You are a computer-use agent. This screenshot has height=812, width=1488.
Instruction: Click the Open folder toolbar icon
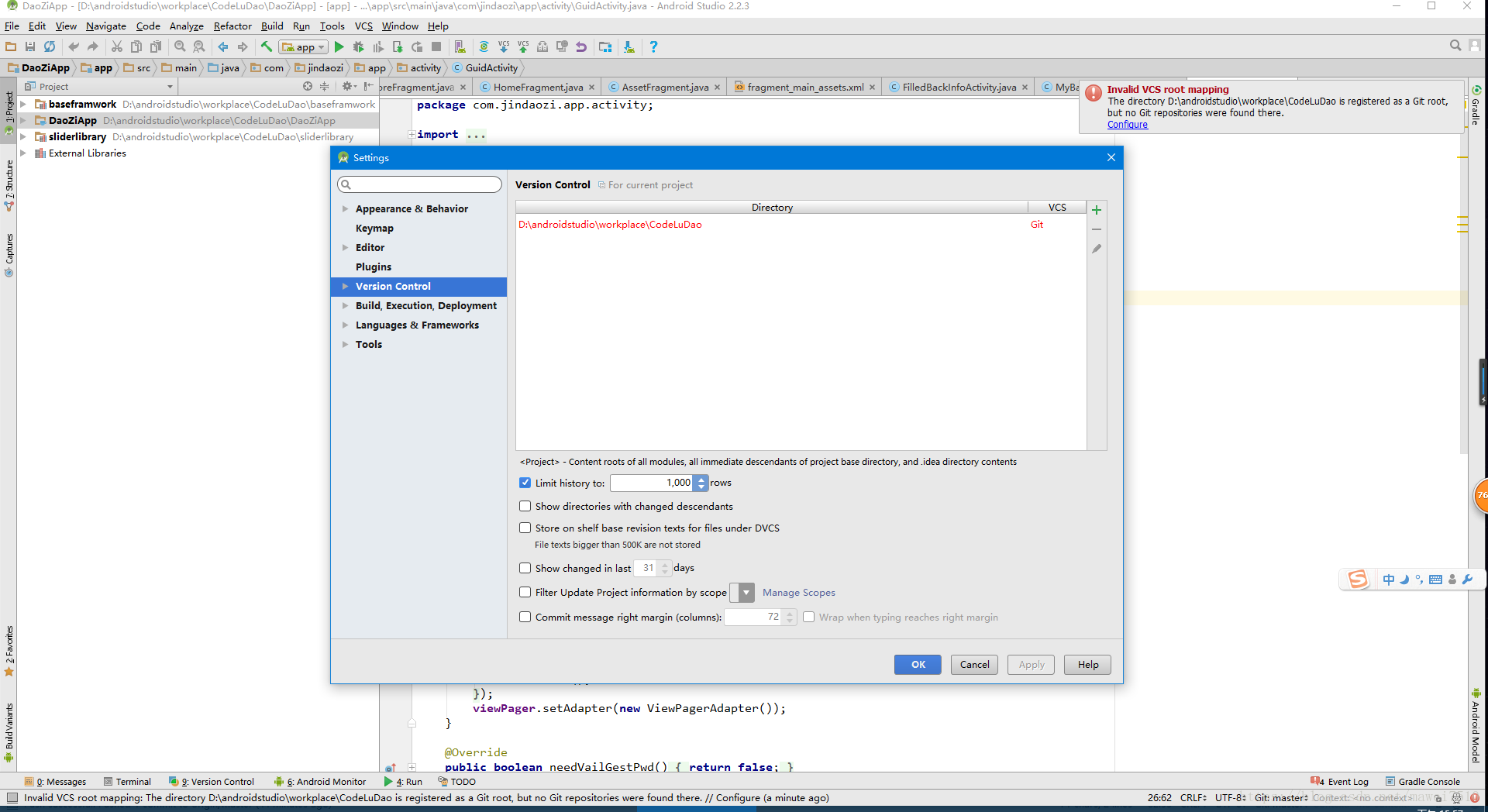click(11, 47)
